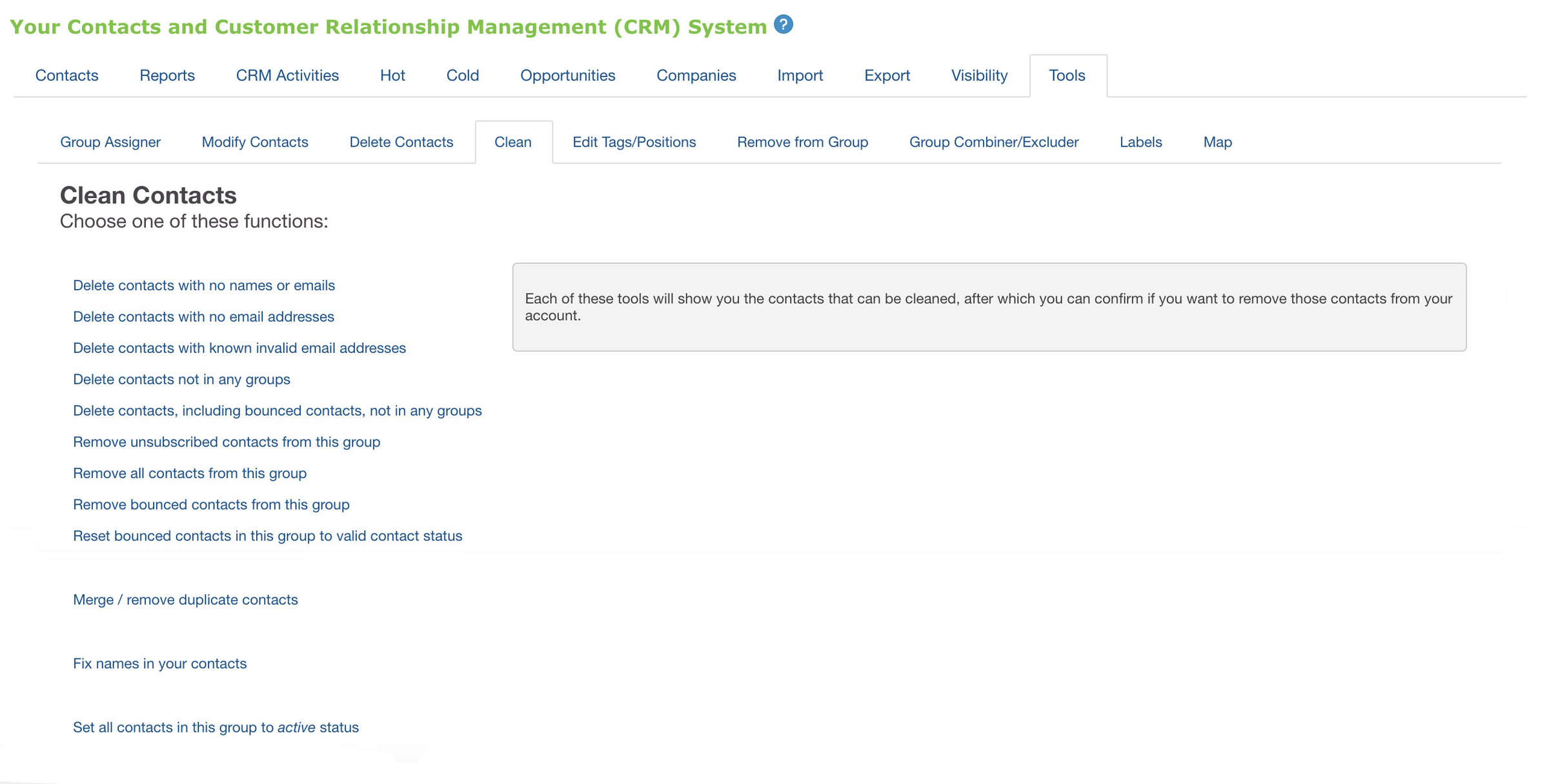Click the blue help question mark icon
Viewport: 1549px width, 784px height.
(783, 25)
